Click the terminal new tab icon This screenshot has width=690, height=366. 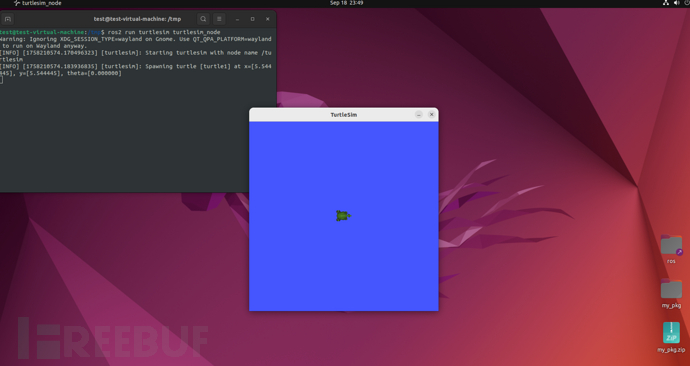7,19
